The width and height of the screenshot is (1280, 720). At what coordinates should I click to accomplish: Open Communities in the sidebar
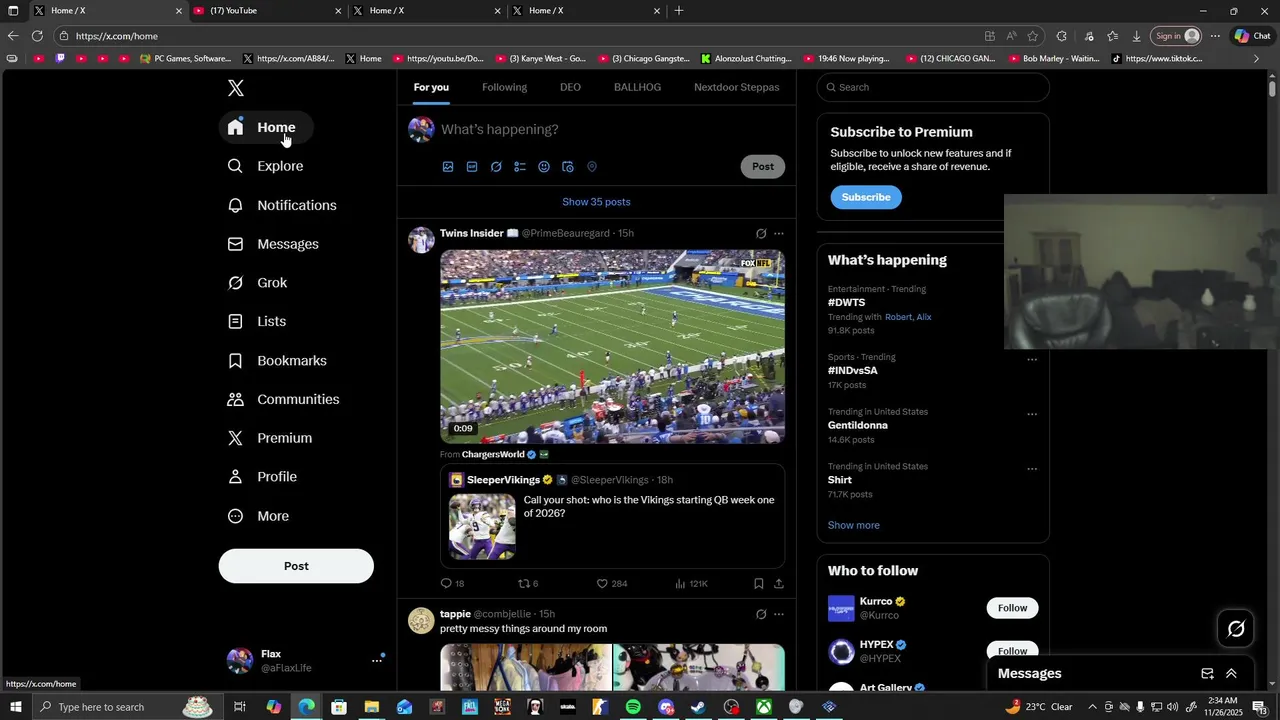point(283,400)
